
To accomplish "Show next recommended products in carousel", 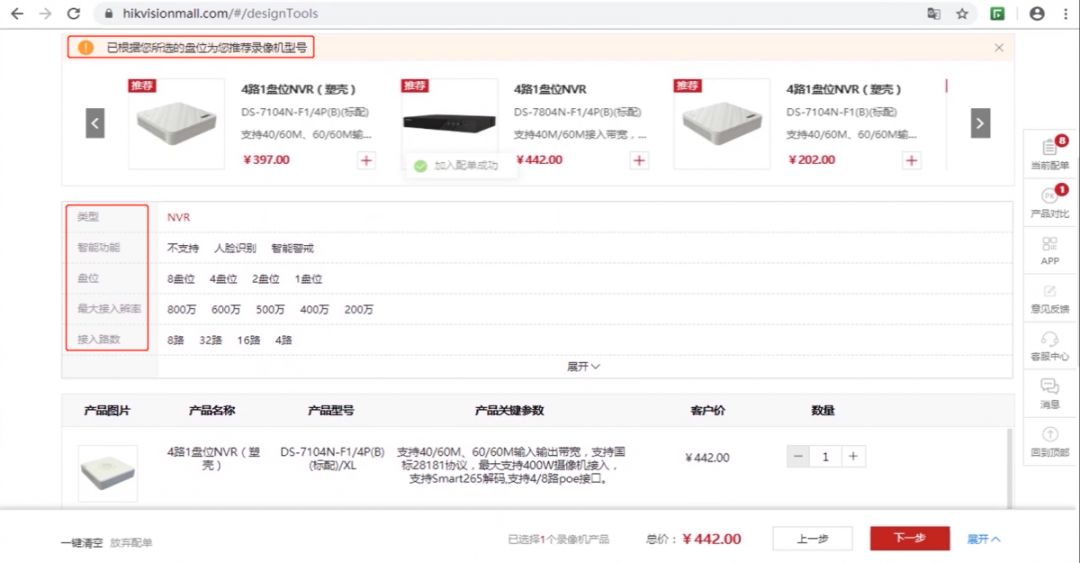I will pyautogui.click(x=980, y=123).
